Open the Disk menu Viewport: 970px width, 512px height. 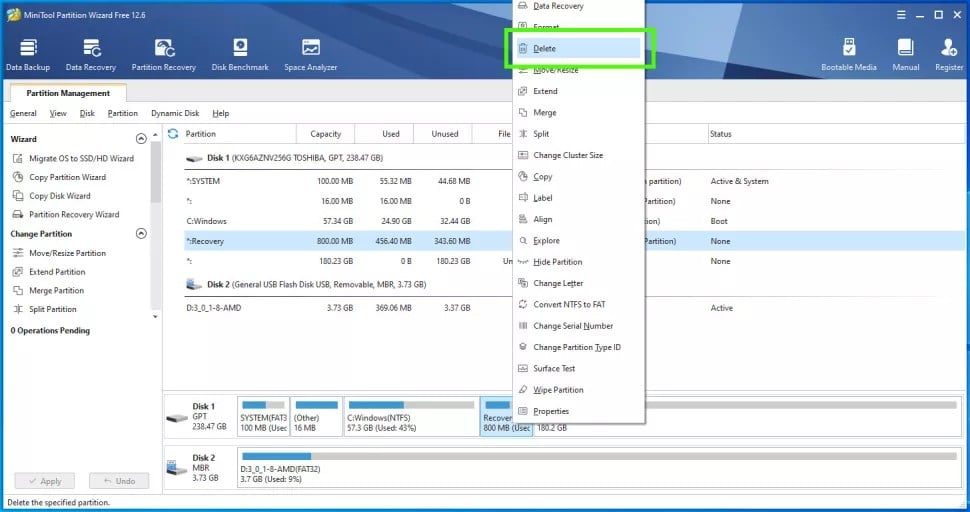[x=87, y=113]
